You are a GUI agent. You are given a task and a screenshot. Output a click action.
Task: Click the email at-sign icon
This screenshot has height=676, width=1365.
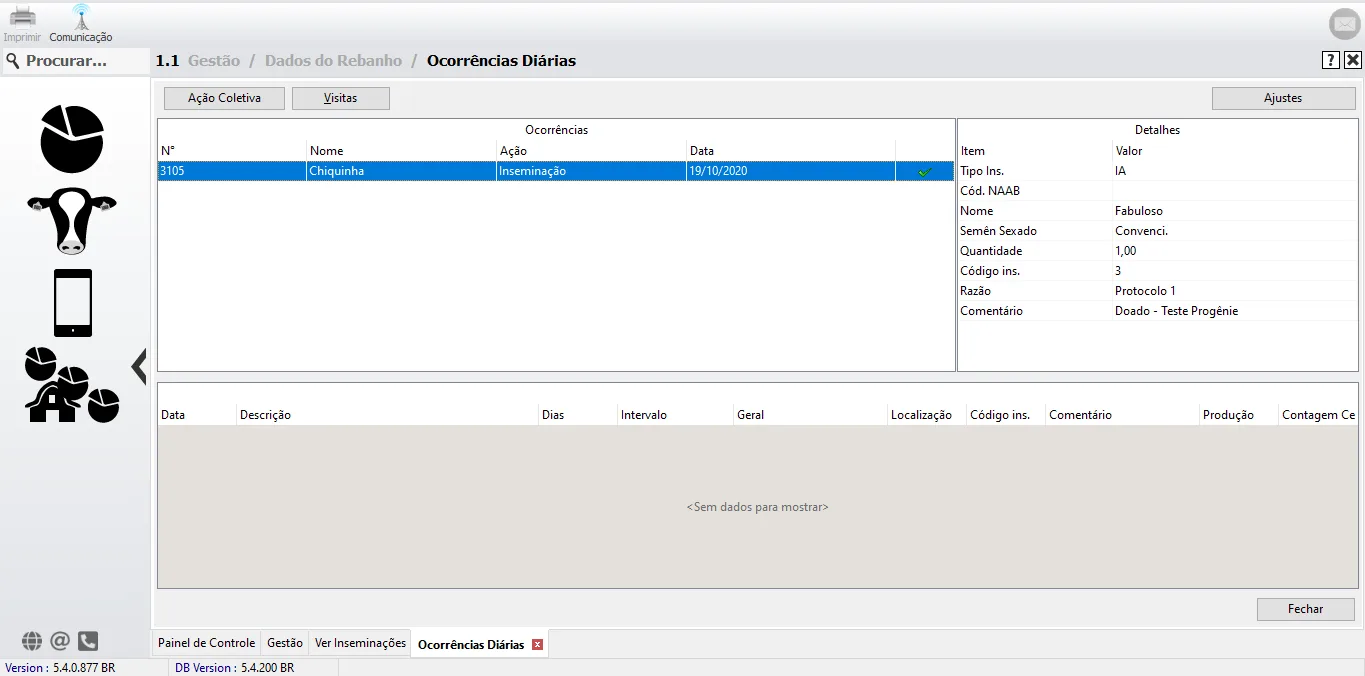click(x=60, y=641)
